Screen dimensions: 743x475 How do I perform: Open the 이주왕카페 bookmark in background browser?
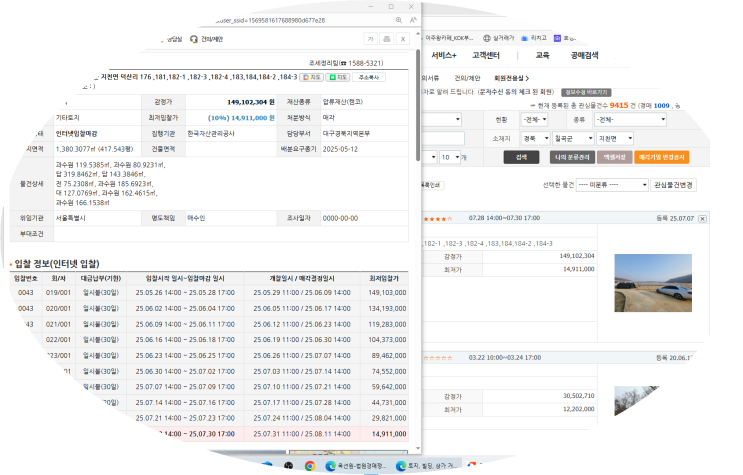448,38
